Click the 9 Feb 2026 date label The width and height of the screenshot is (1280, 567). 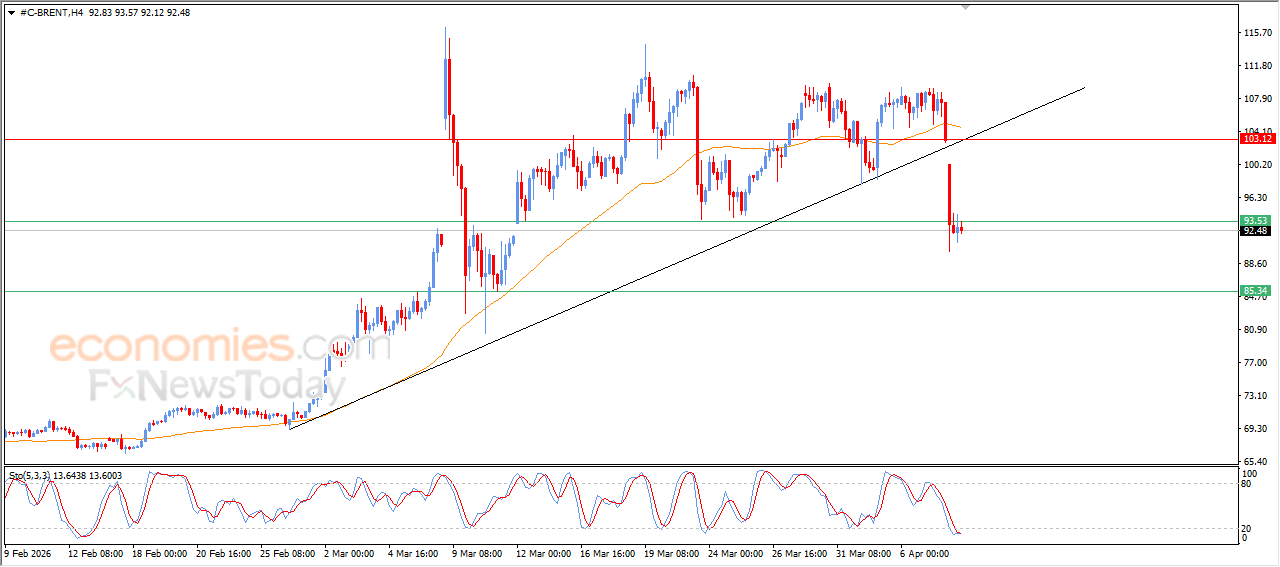[x=29, y=552]
